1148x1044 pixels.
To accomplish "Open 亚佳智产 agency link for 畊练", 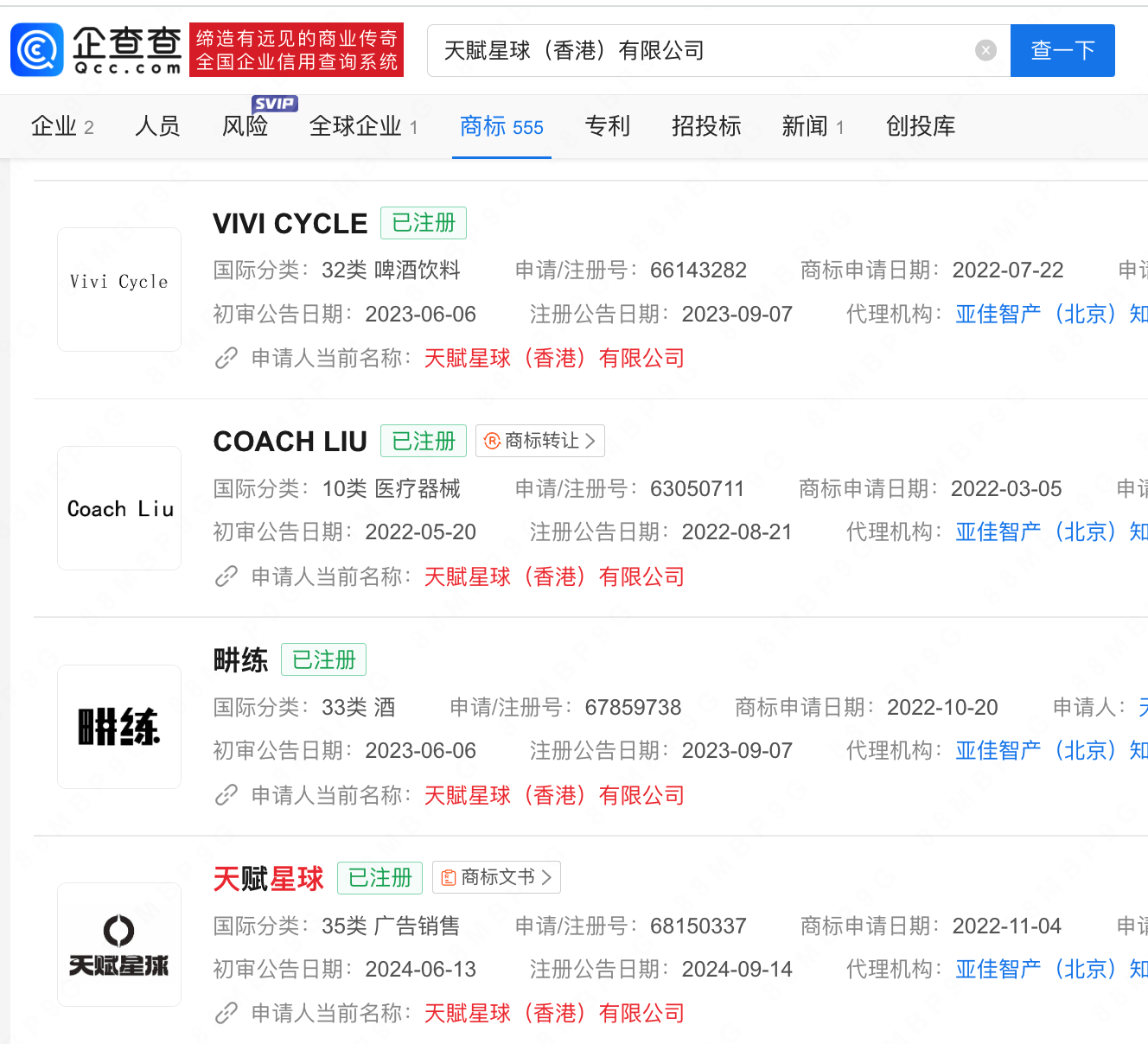I will (x=1051, y=750).
